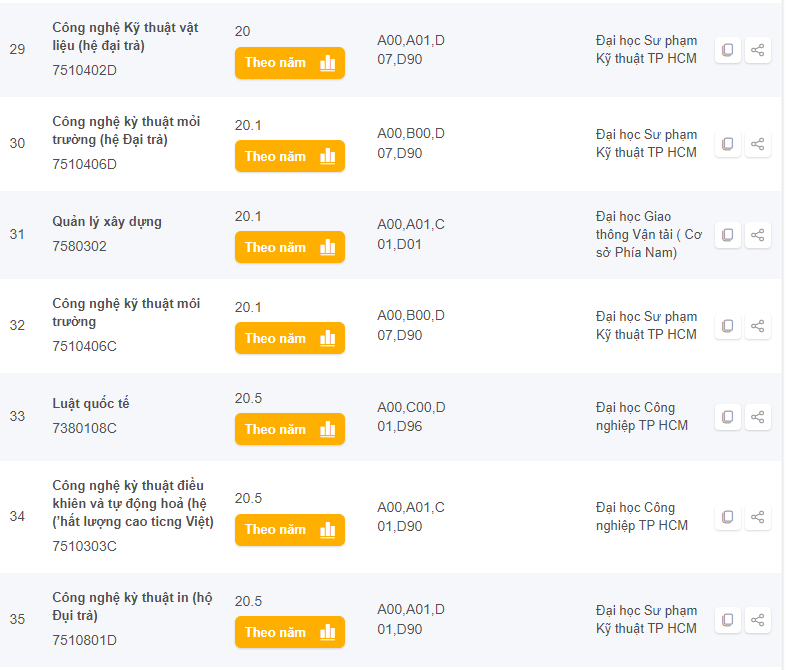This screenshot has height=670, width=786.
Task: Click Theo năm button for code 7510303C
Action: (290, 530)
